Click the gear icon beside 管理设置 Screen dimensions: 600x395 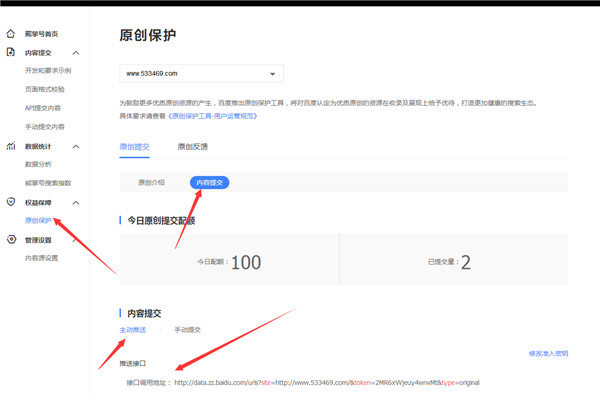tap(11, 240)
